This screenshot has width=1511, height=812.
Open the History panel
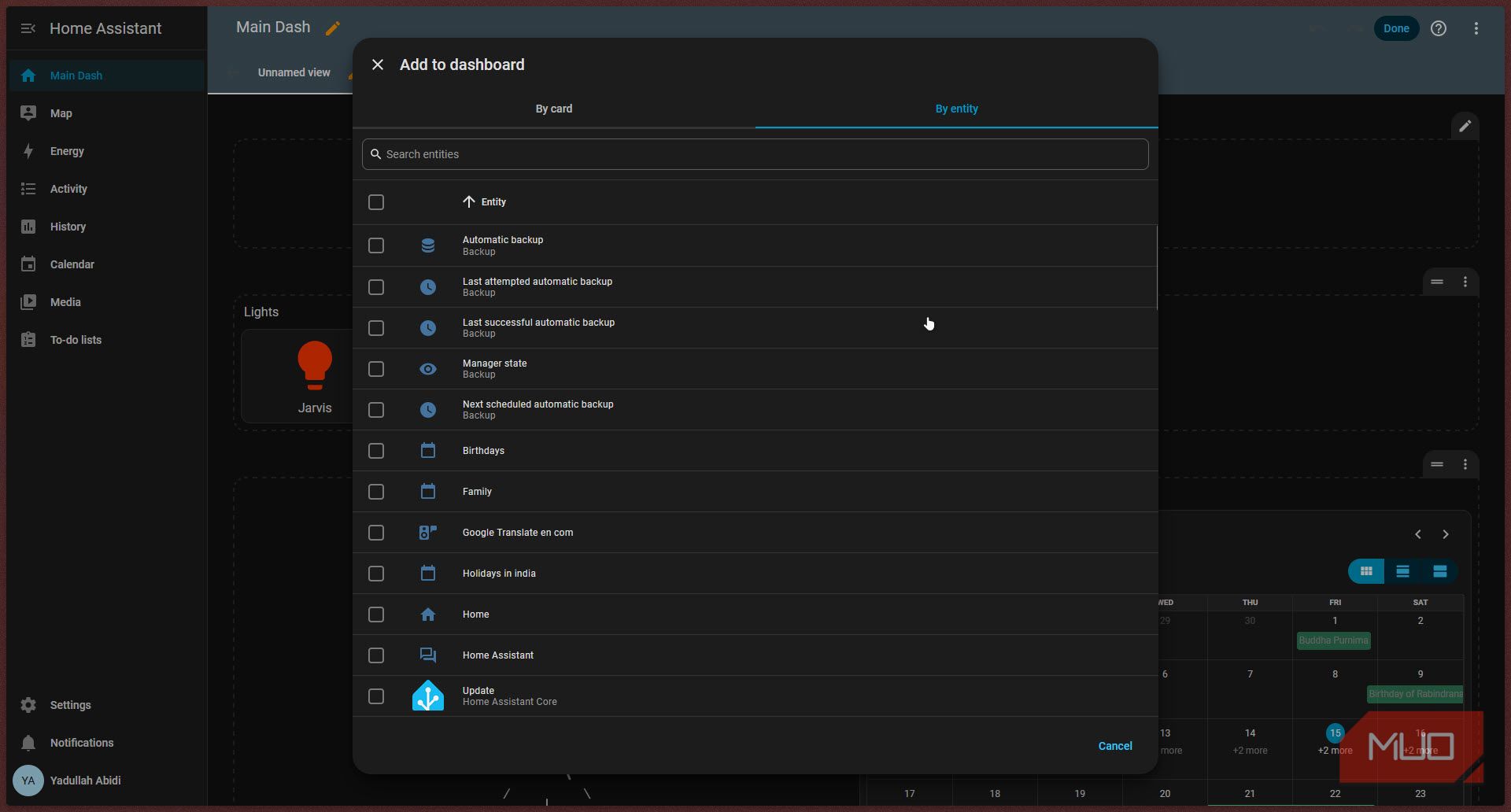(107, 227)
